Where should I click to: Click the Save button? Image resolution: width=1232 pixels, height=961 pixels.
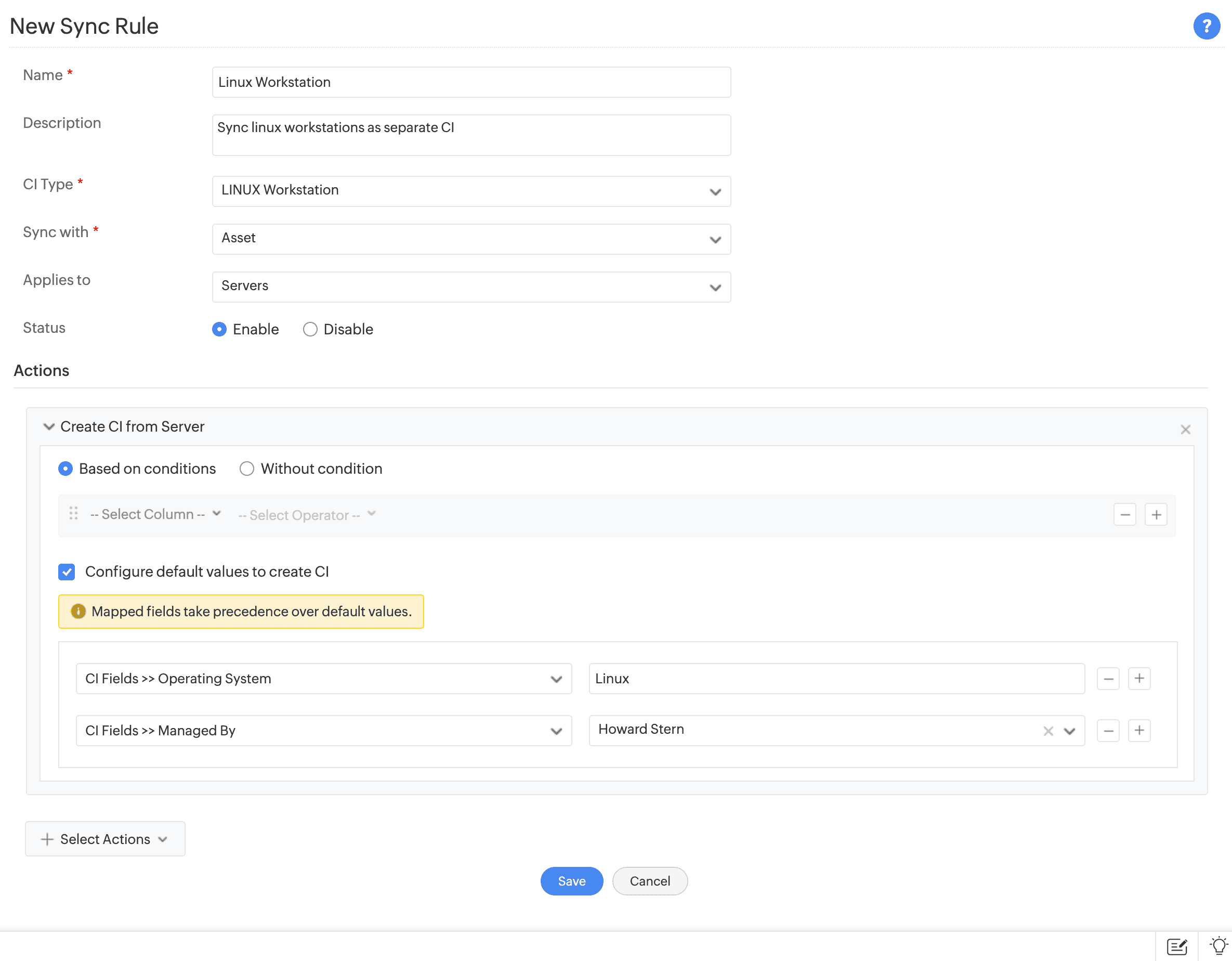[571, 881]
